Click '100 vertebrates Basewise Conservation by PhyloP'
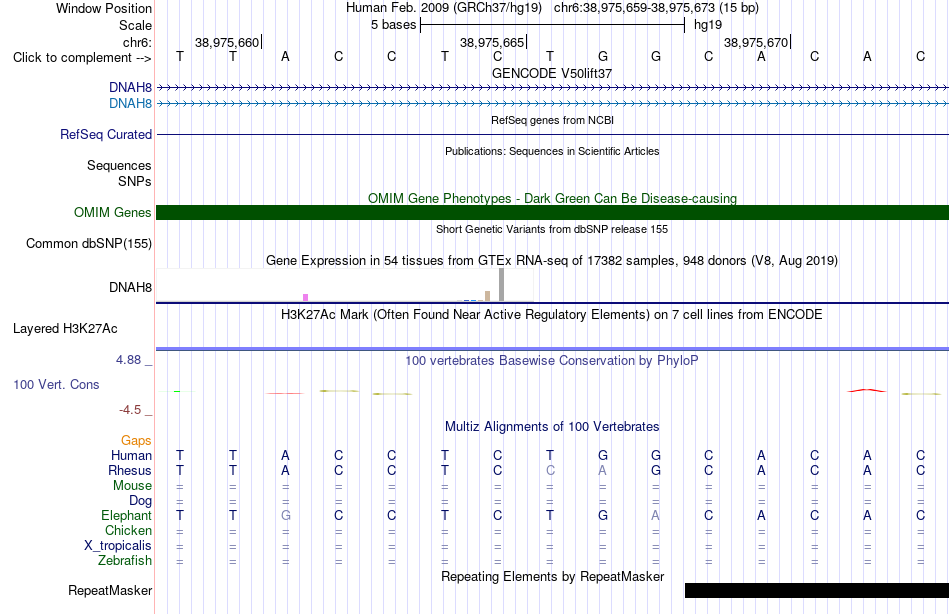Viewport: 950px width, 614px height. click(x=552, y=361)
